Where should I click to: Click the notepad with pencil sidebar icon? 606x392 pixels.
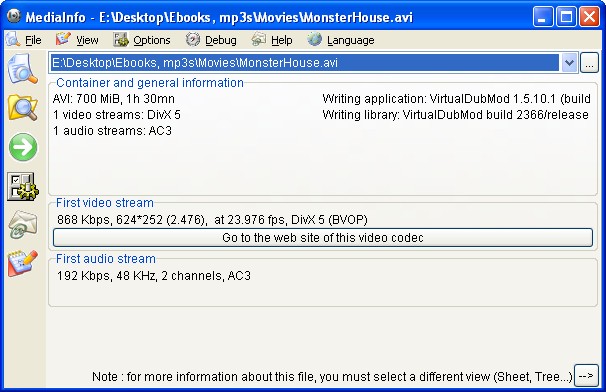[23, 263]
